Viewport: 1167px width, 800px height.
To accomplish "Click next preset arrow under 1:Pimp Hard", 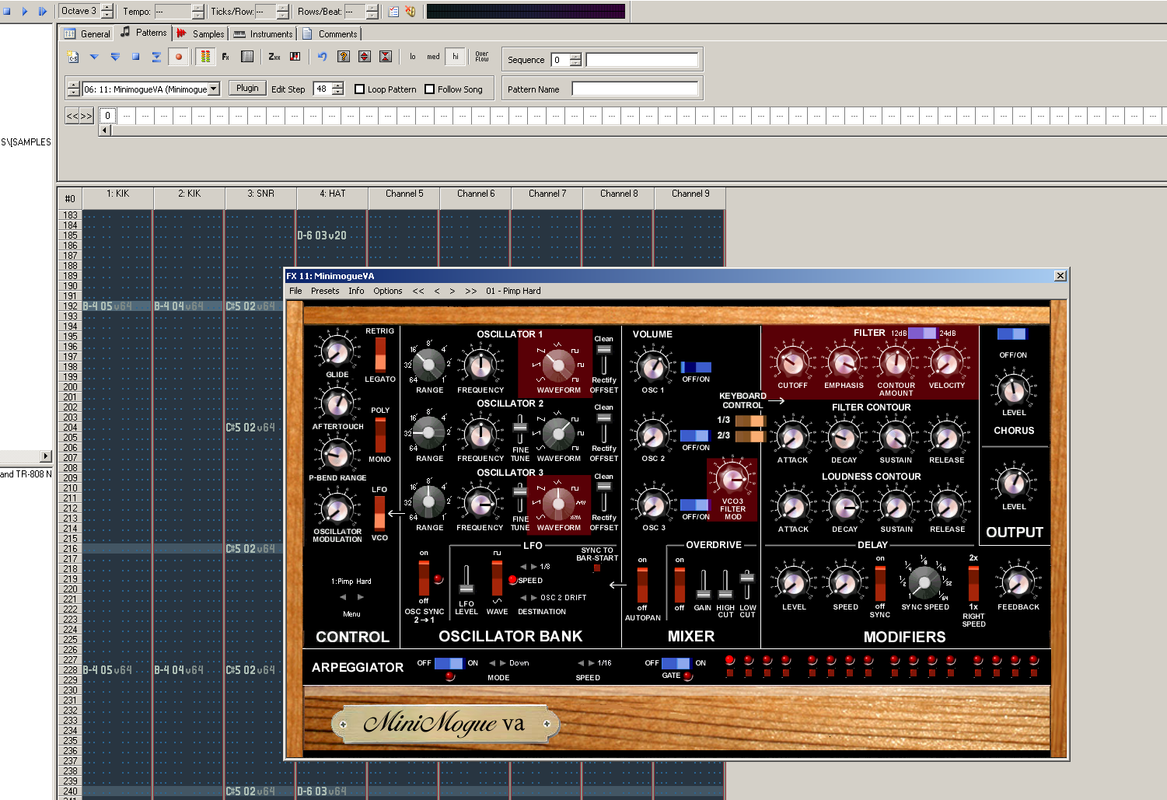I will tap(361, 598).
